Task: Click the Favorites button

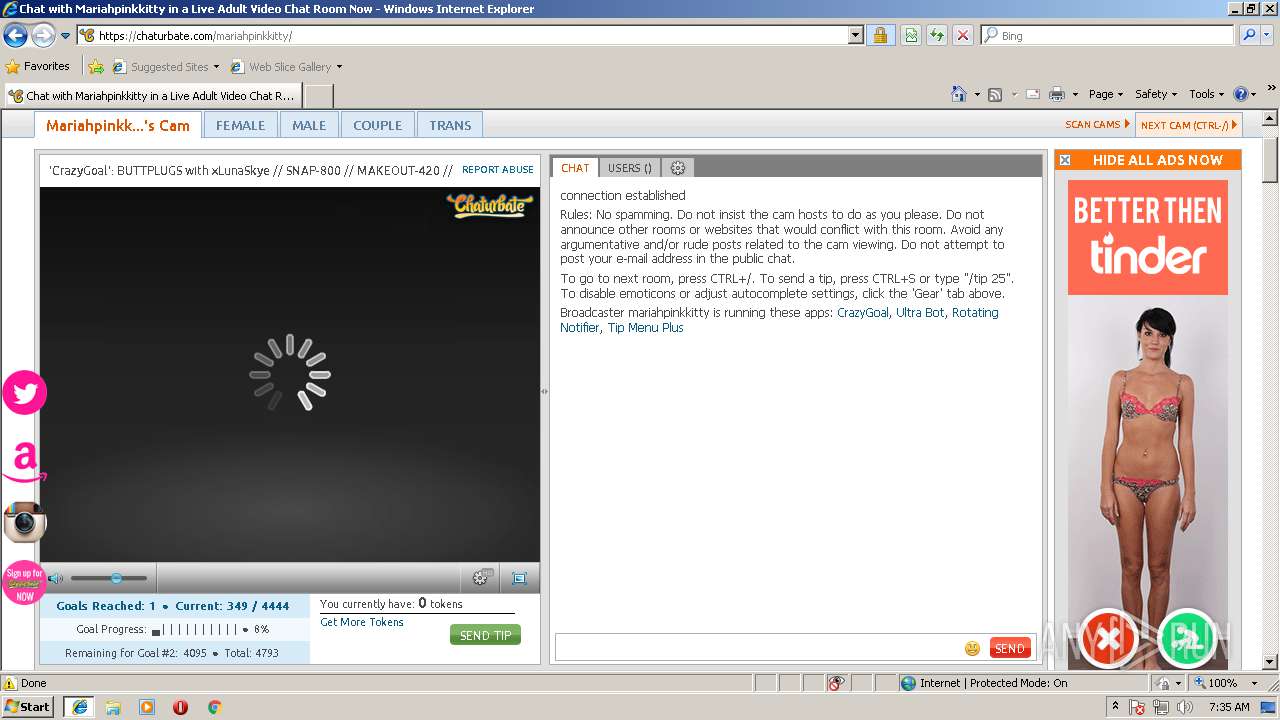Action: coord(38,67)
